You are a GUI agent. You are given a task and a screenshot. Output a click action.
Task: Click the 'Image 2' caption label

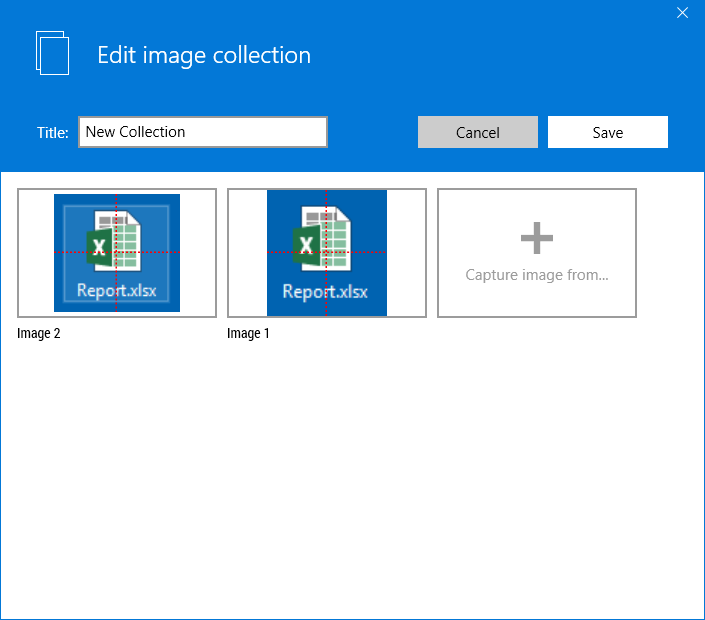(39, 334)
